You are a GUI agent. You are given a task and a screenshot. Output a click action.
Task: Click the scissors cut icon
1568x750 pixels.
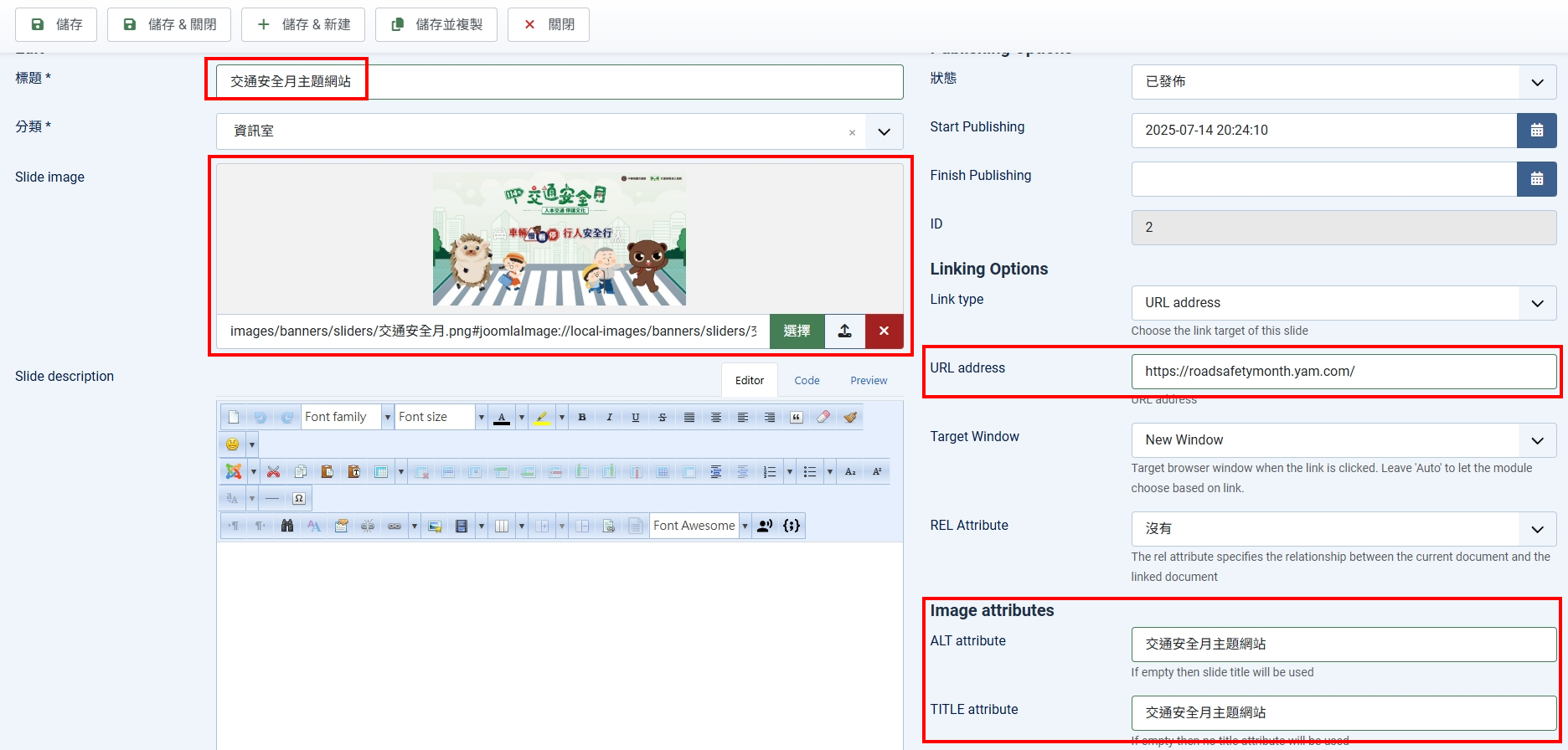coord(273,472)
